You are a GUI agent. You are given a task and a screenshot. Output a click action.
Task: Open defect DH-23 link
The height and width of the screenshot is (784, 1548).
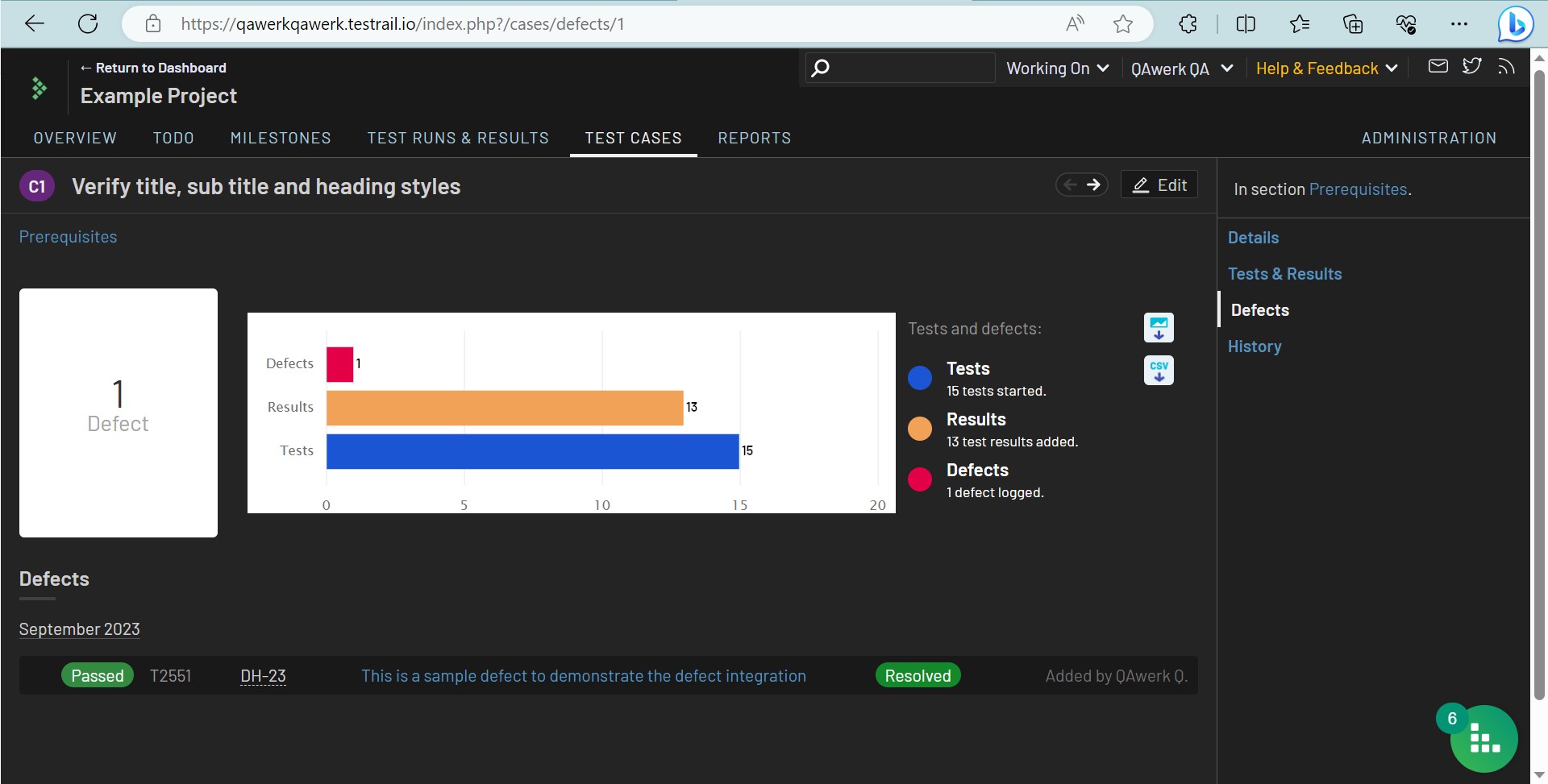pyautogui.click(x=263, y=676)
